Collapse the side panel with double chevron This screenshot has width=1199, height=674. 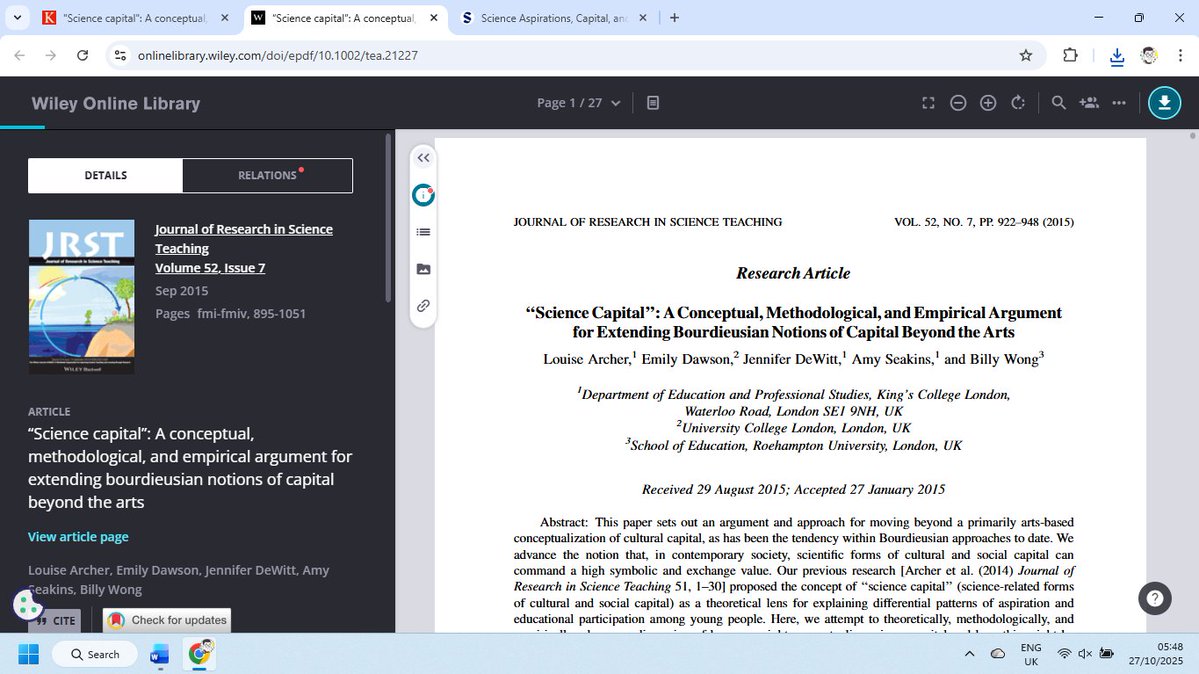(424, 158)
